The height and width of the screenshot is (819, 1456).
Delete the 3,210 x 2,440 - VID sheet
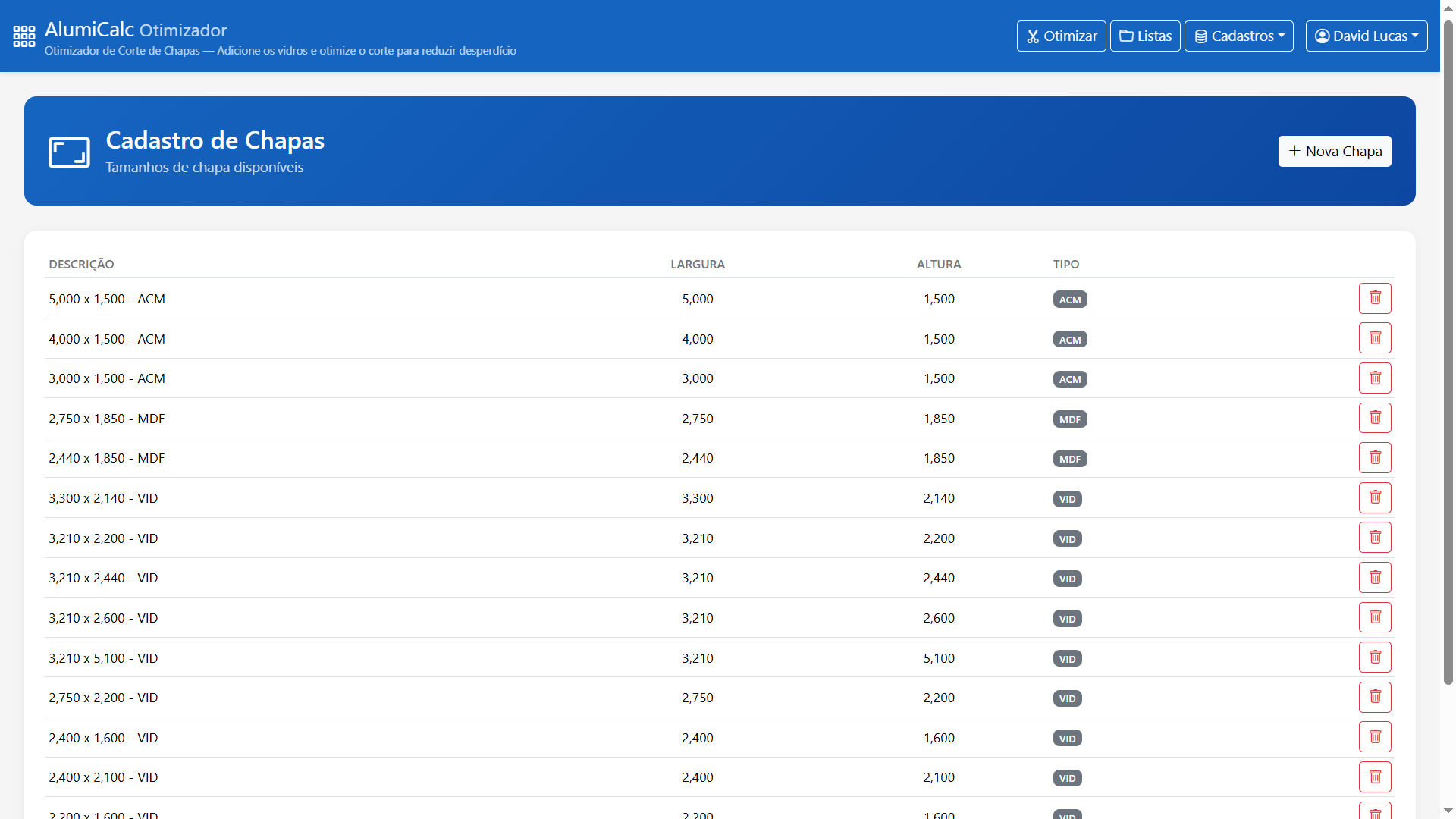1375,578
